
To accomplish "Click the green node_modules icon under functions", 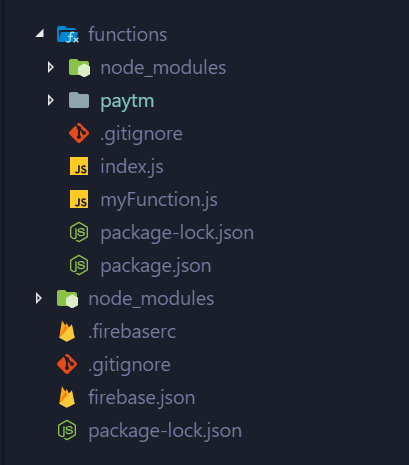I will [x=79, y=68].
